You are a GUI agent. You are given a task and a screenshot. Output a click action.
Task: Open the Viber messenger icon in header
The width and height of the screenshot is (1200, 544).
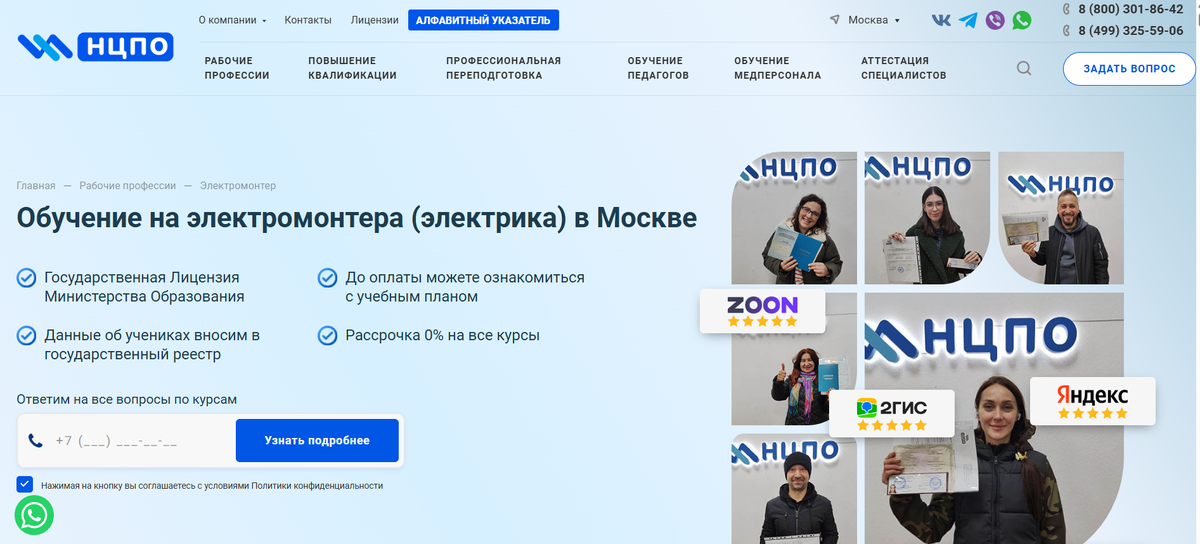[x=995, y=20]
